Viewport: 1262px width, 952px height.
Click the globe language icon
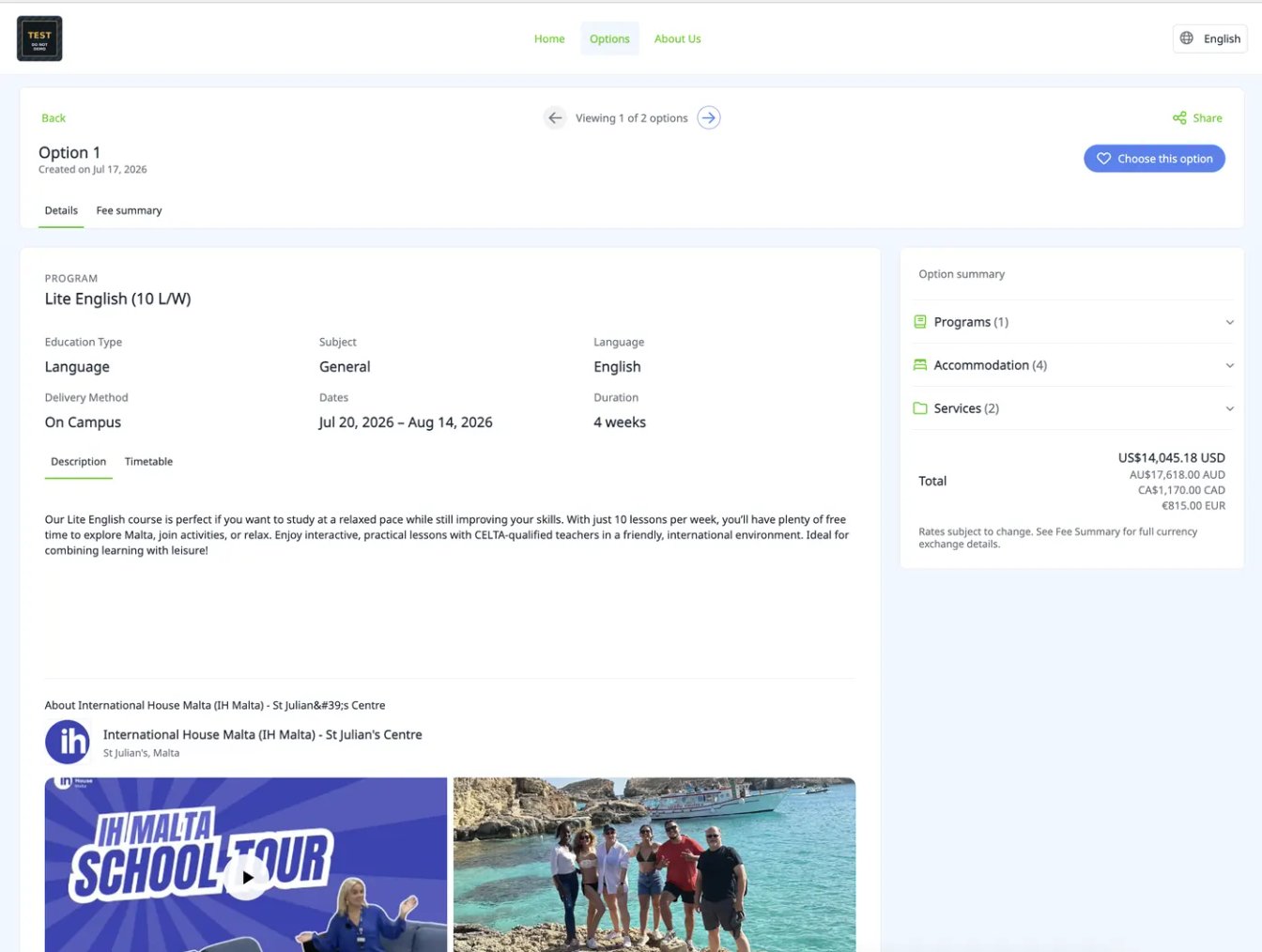(x=1187, y=38)
